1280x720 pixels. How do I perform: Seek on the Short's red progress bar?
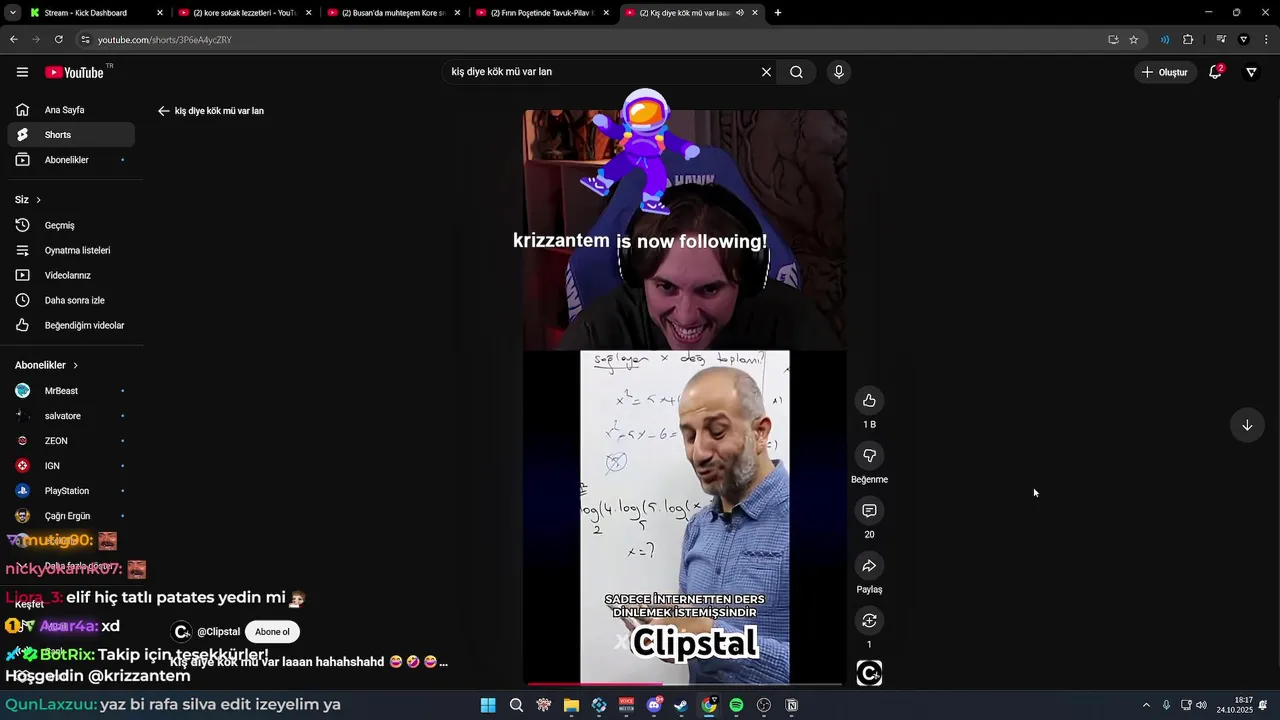pyautogui.click(x=685, y=684)
